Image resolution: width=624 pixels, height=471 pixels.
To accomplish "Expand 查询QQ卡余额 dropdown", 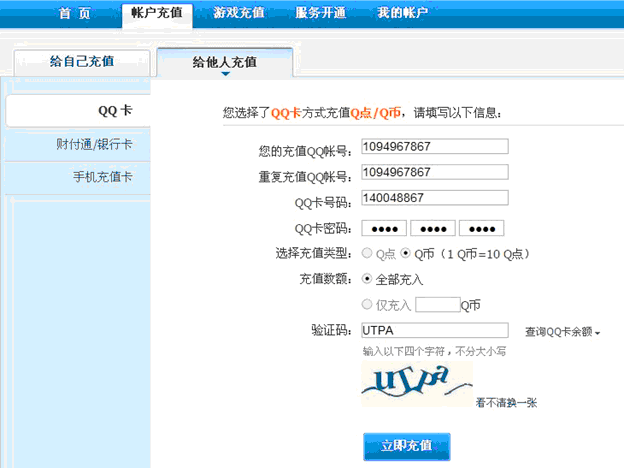I will [x=562, y=332].
